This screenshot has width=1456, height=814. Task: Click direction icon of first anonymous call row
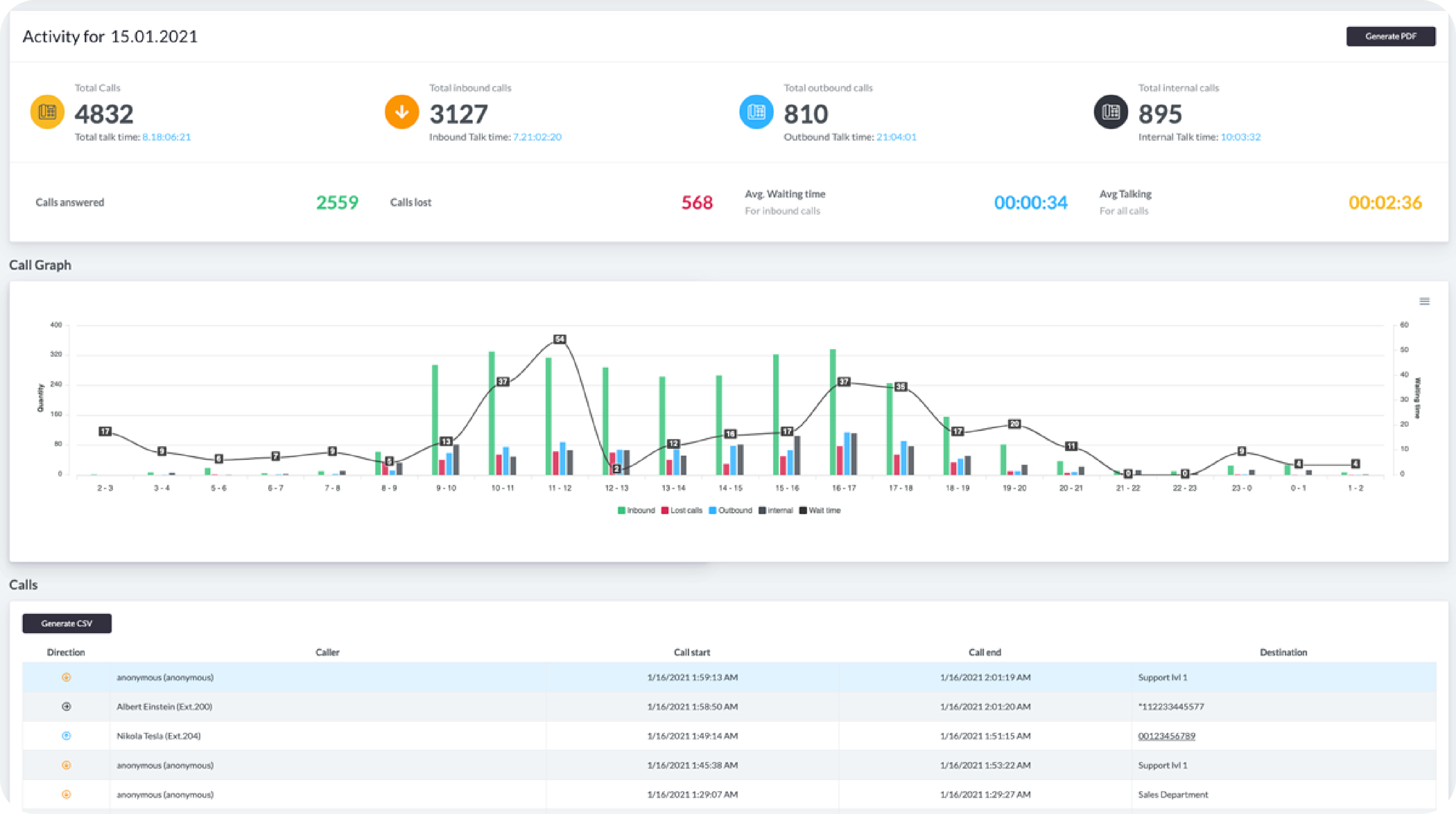(66, 677)
